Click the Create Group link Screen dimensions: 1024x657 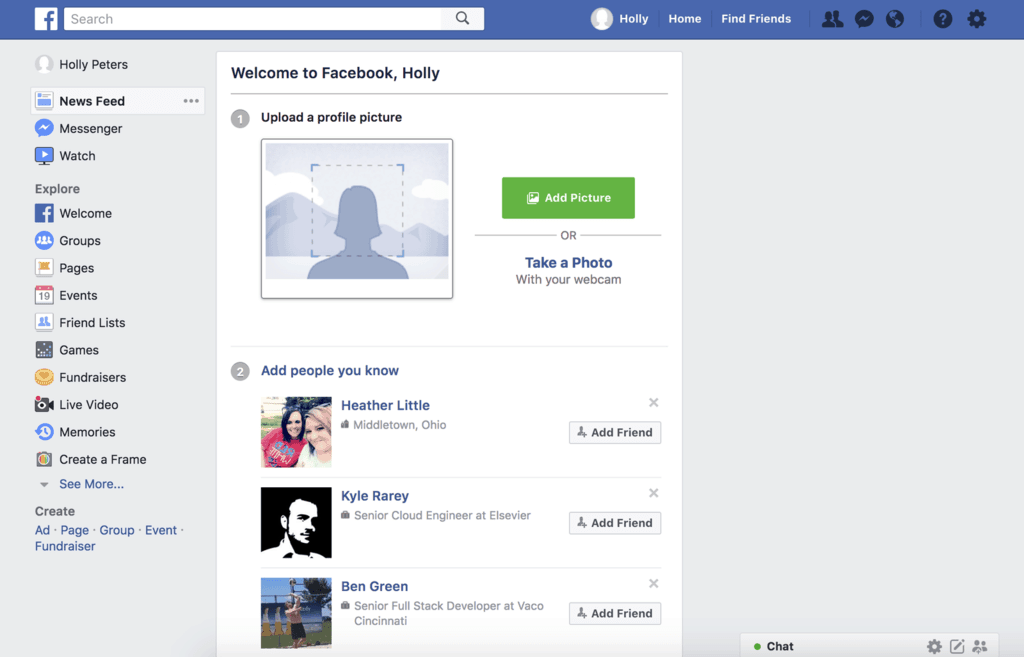pyautogui.click(x=117, y=530)
